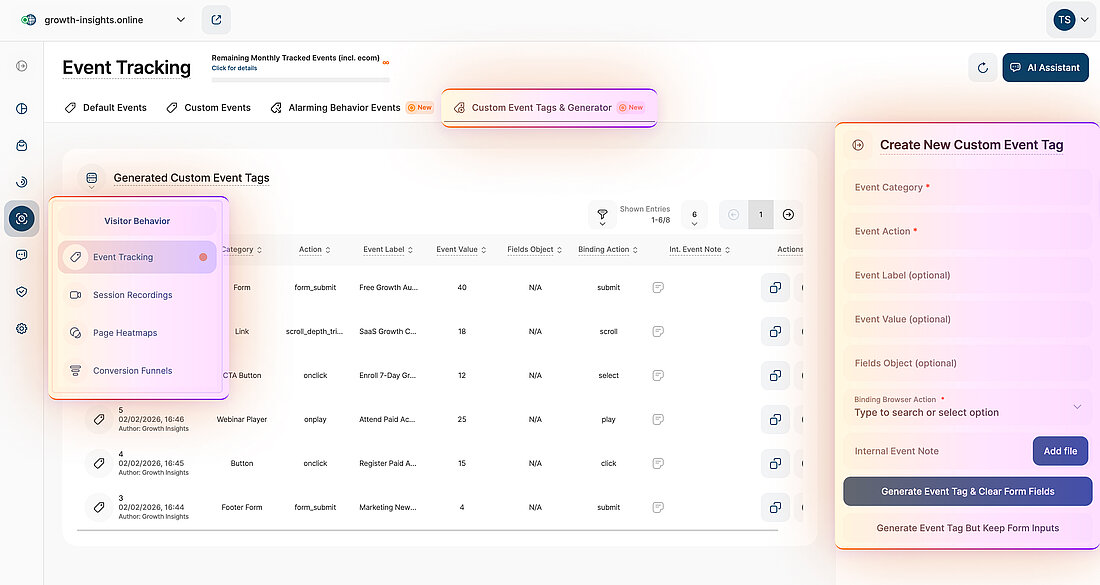Open the note icon for the Footer Form row

click(x=658, y=507)
